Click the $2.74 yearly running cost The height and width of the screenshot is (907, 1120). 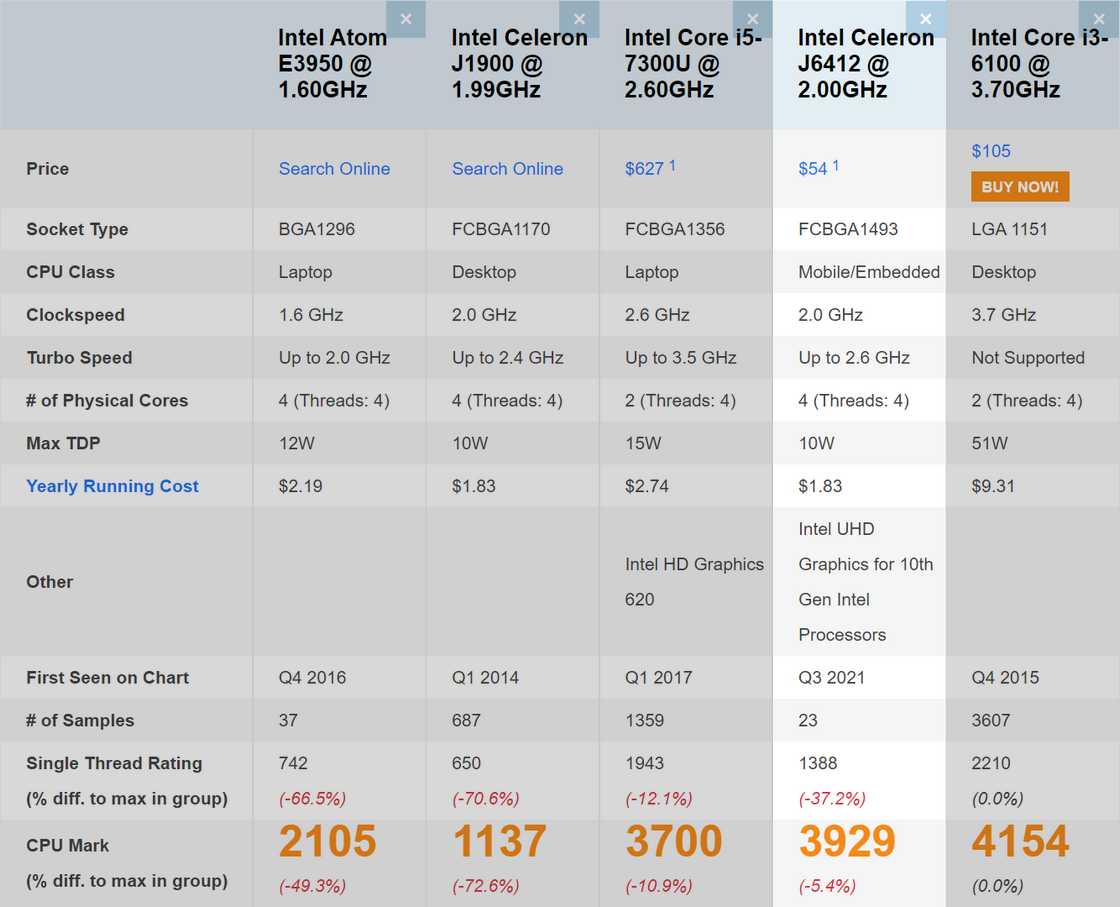tap(646, 486)
